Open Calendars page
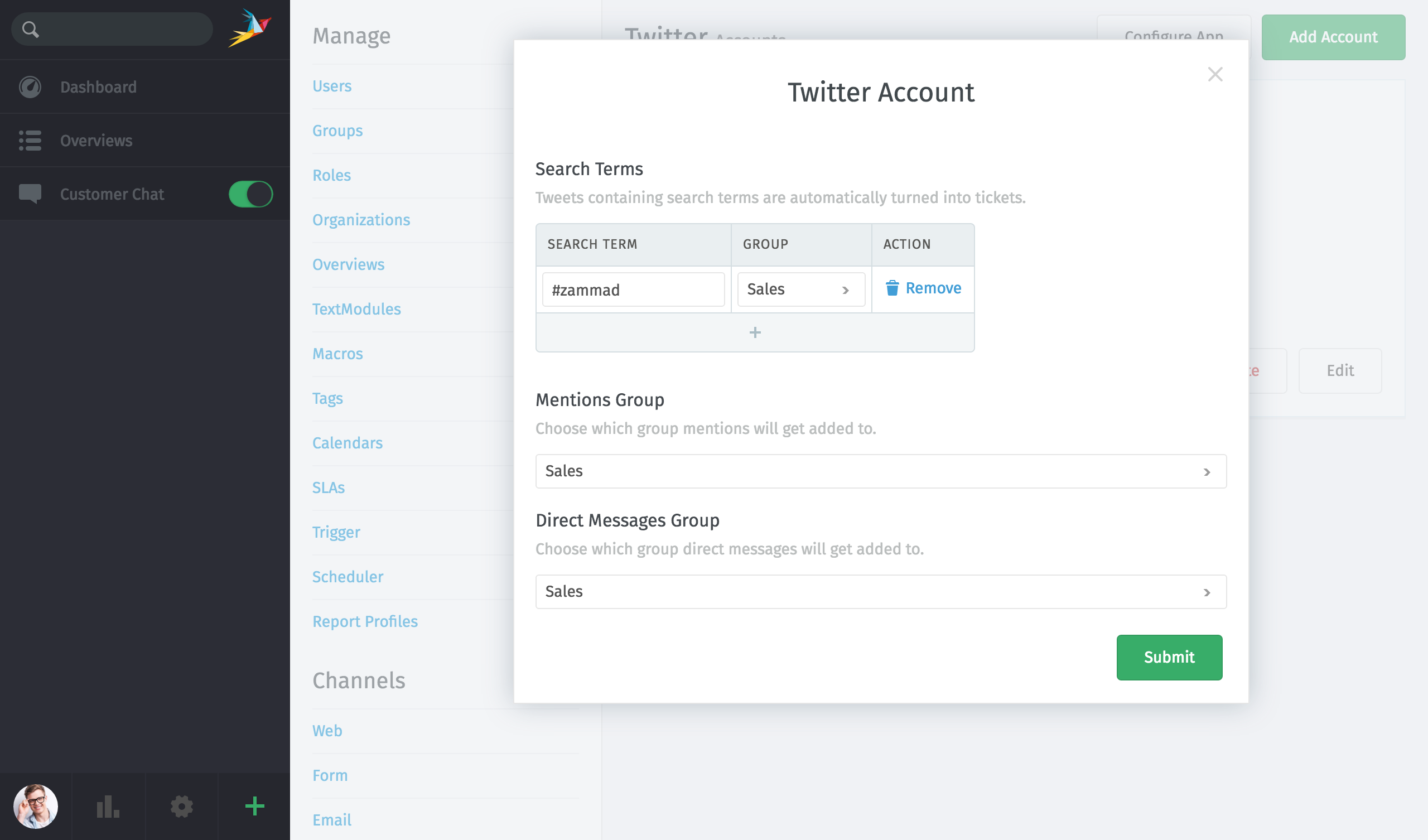The height and width of the screenshot is (840, 1428). pyautogui.click(x=348, y=443)
